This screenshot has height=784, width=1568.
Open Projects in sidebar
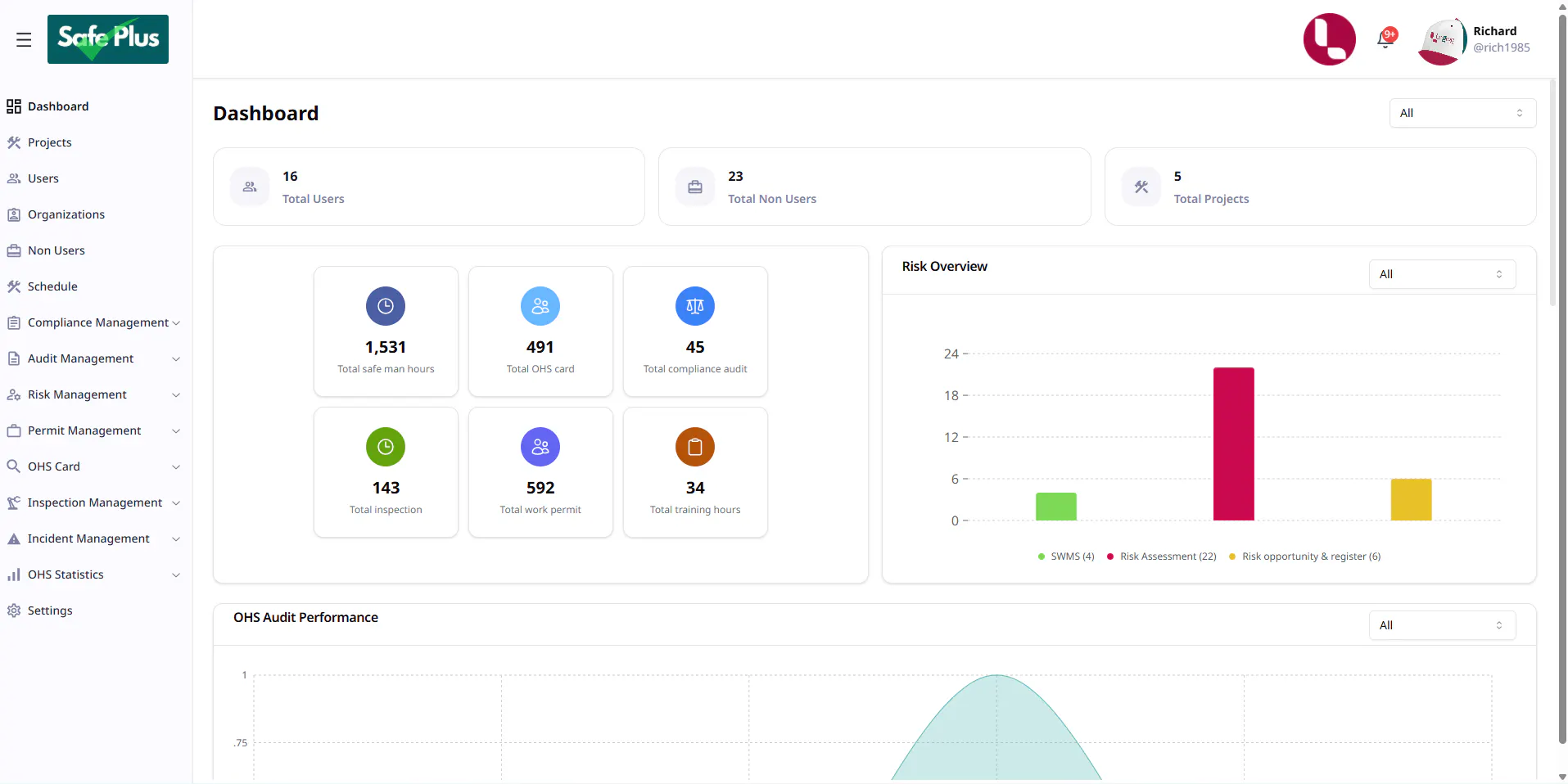[x=50, y=142]
